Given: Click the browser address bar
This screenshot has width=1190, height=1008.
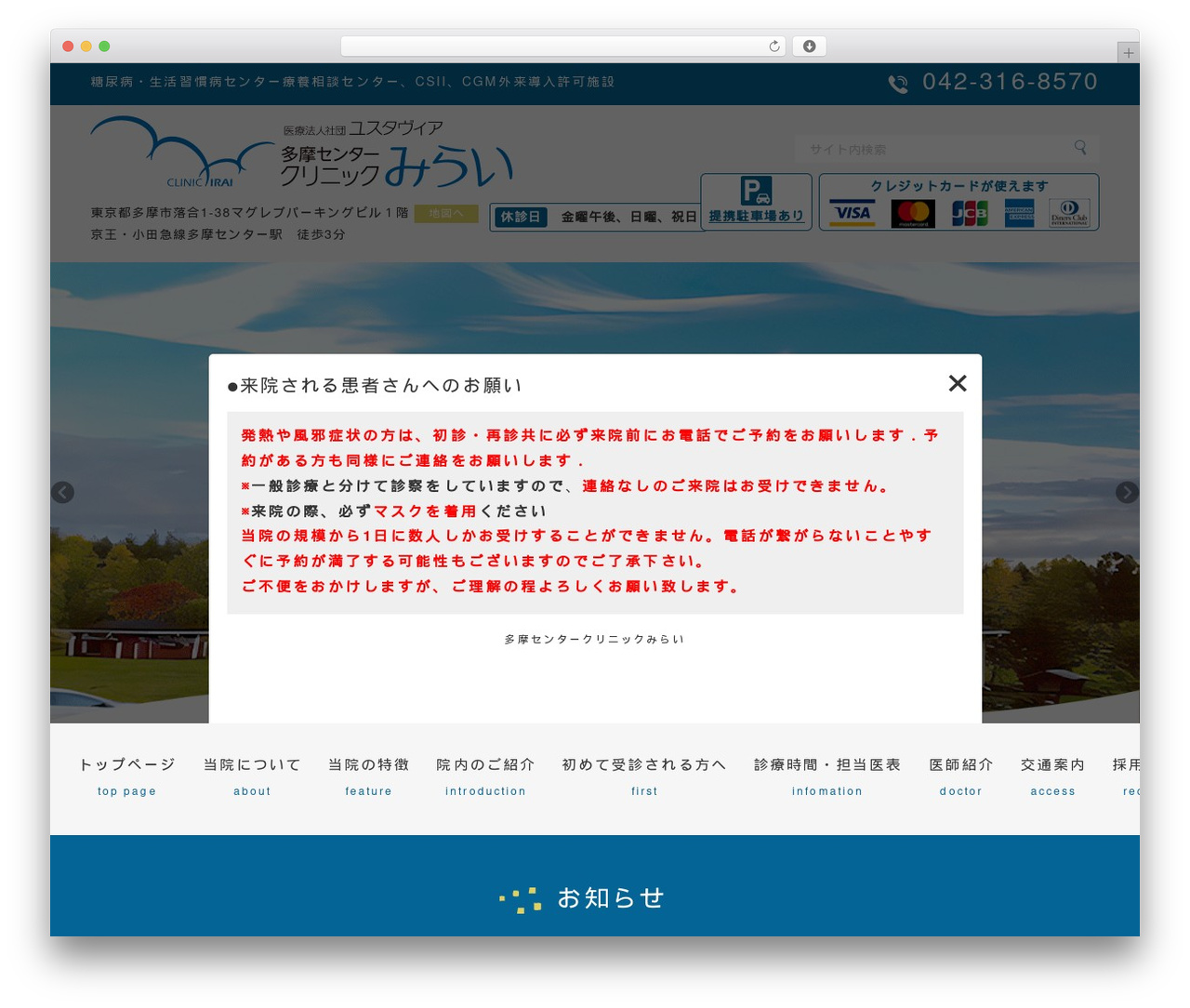Looking at the screenshot, I should click(x=563, y=46).
